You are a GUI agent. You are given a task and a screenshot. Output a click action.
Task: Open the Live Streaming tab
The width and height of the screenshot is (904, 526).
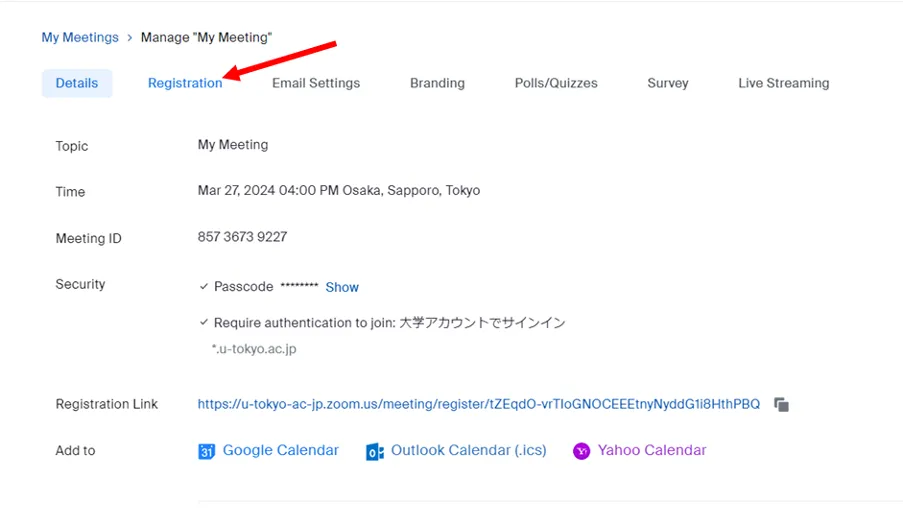click(783, 83)
